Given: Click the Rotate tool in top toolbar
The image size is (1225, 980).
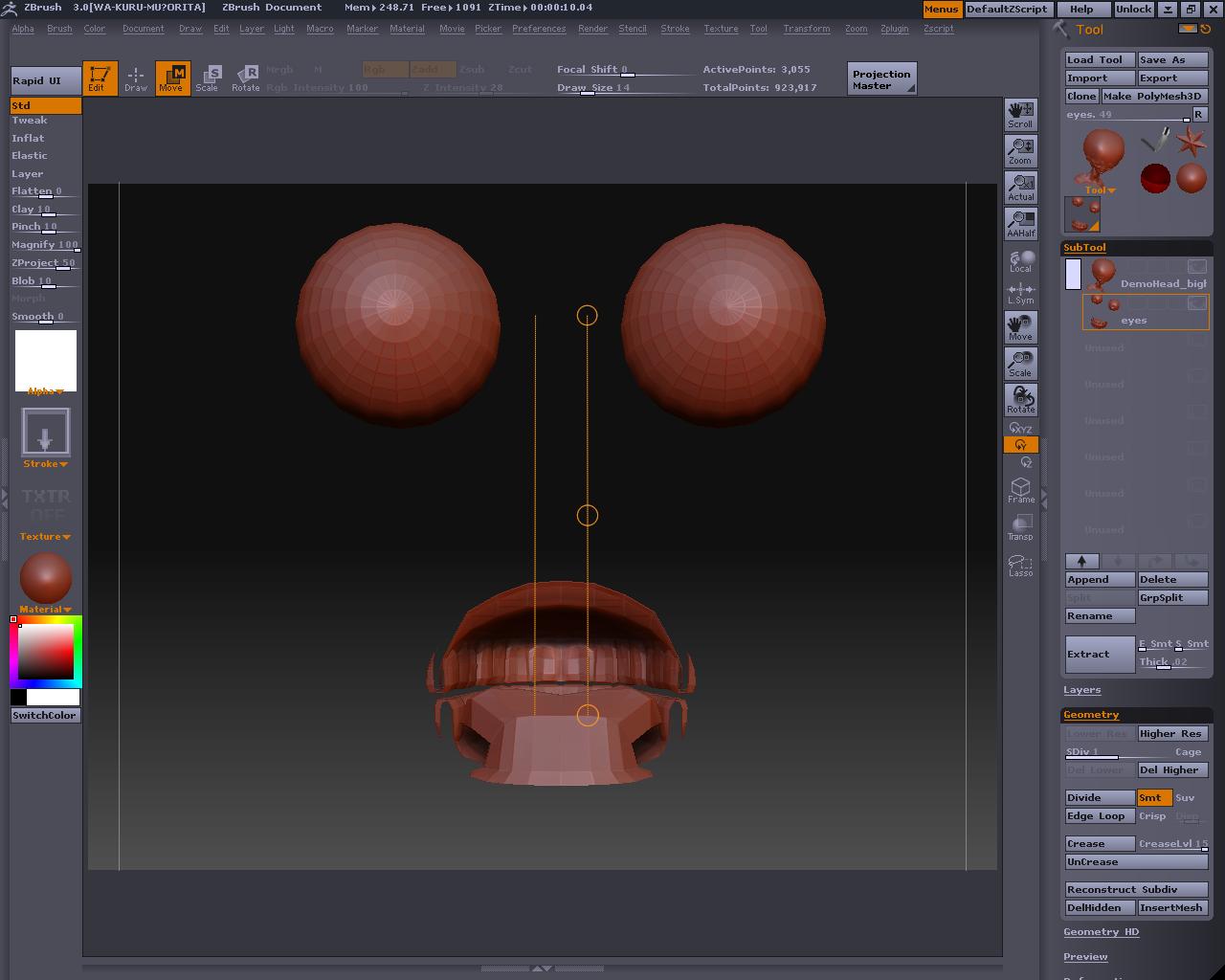Looking at the screenshot, I should pyautogui.click(x=246, y=78).
